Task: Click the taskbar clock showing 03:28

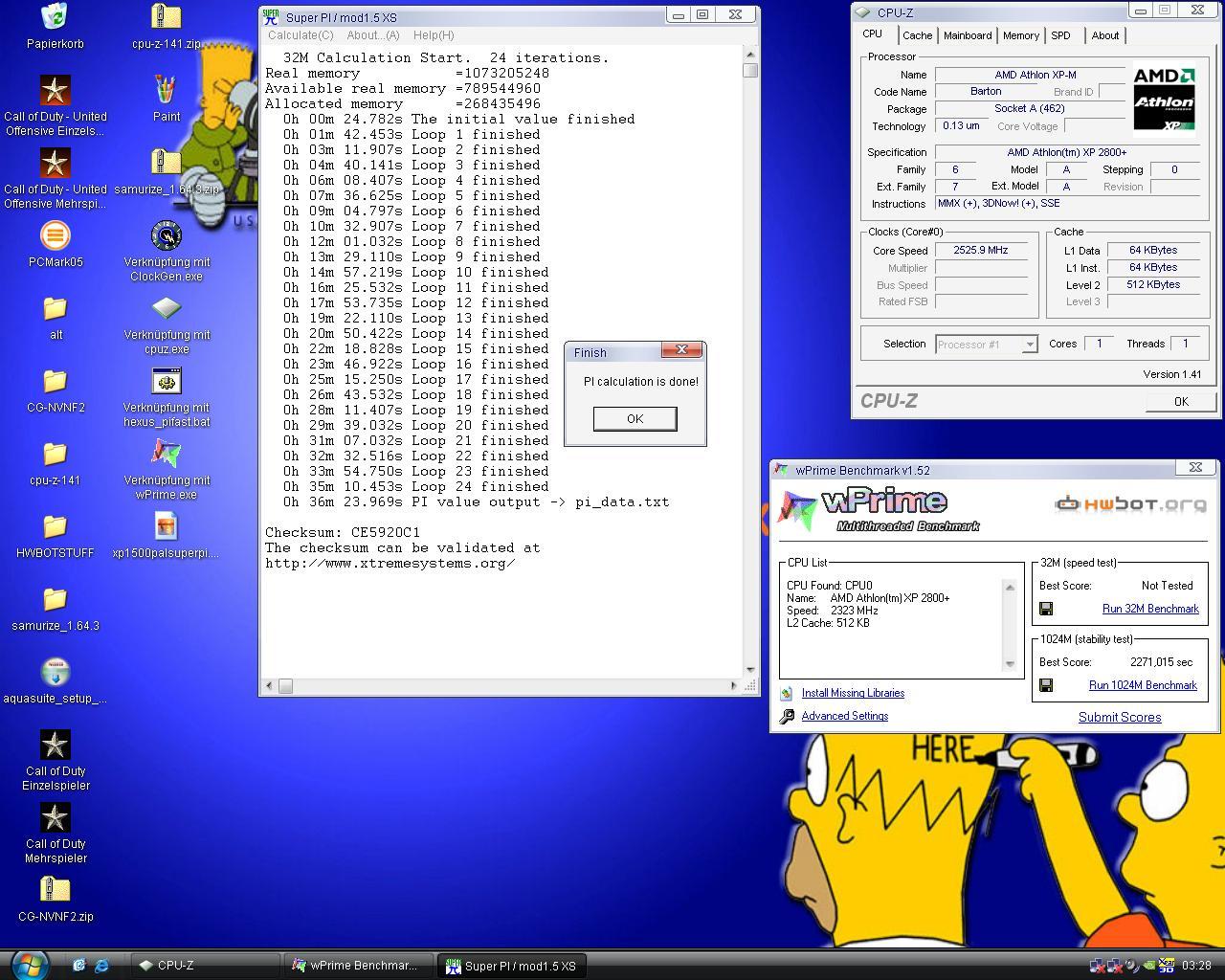Action: [x=1196, y=966]
